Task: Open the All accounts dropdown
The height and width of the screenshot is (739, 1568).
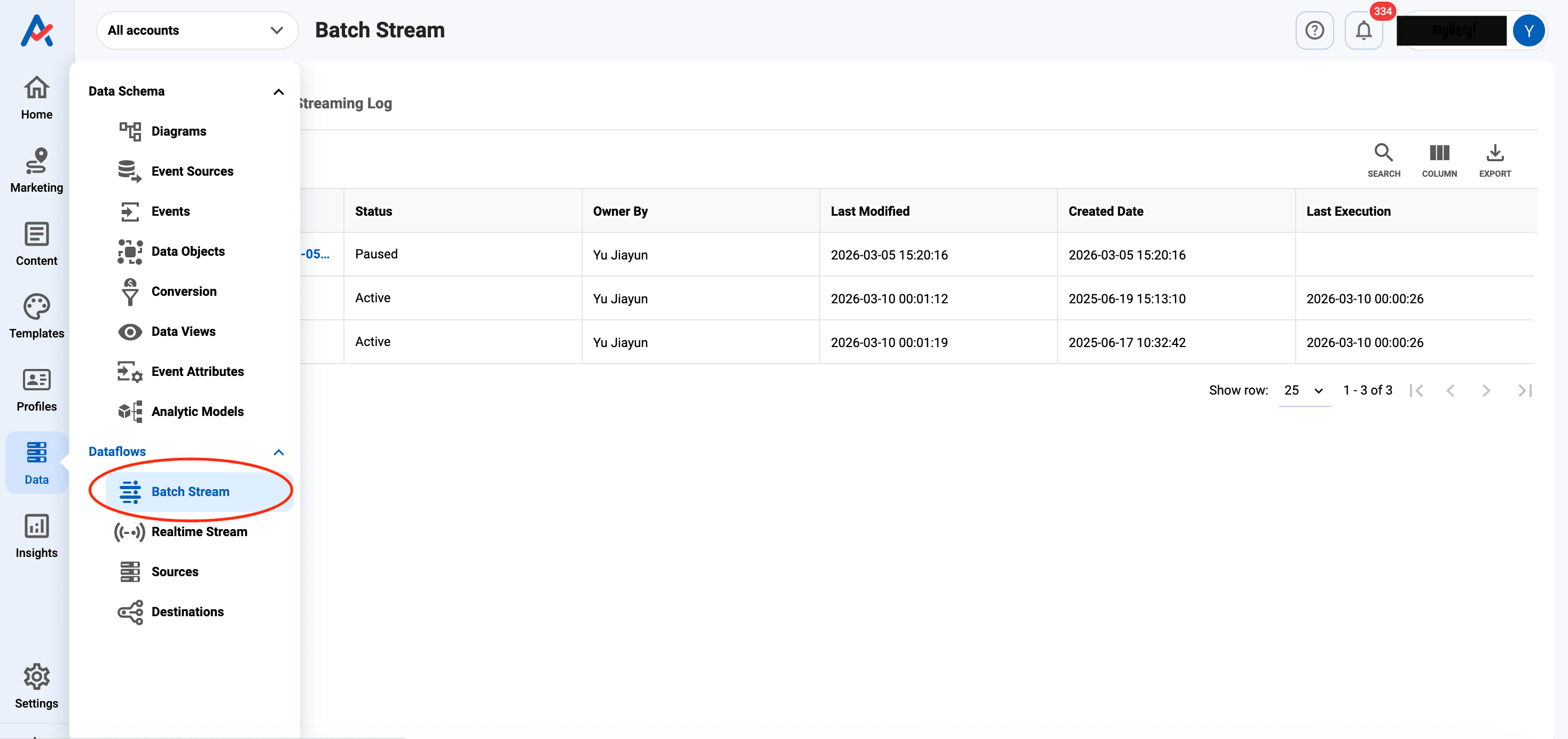Action: coord(197,30)
